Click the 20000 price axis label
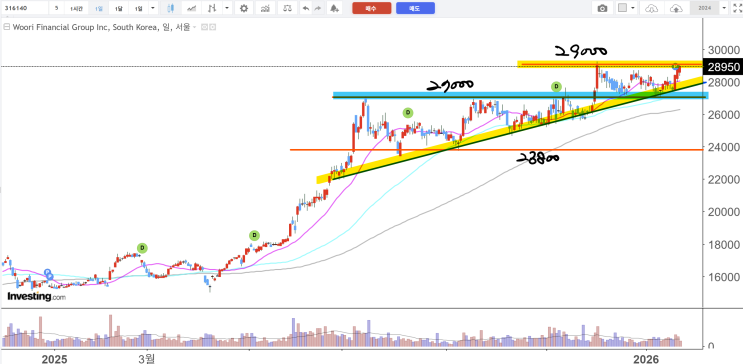Image resolution: width=743 pixels, height=364 pixels. [x=723, y=212]
